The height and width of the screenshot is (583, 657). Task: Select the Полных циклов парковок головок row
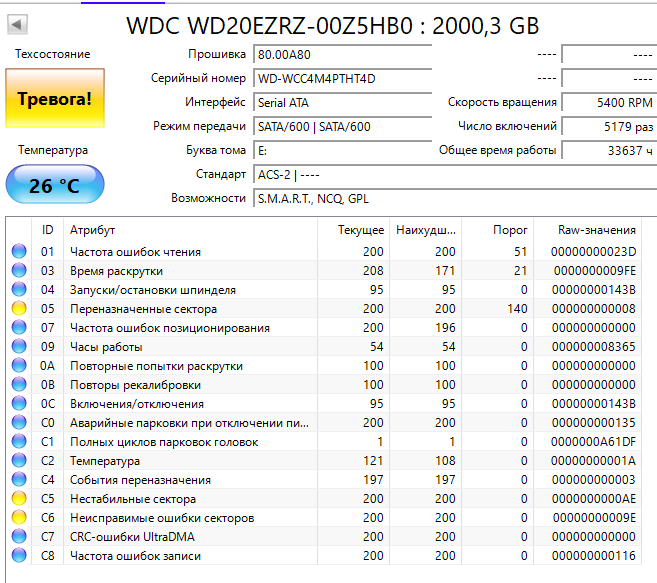pos(323,441)
